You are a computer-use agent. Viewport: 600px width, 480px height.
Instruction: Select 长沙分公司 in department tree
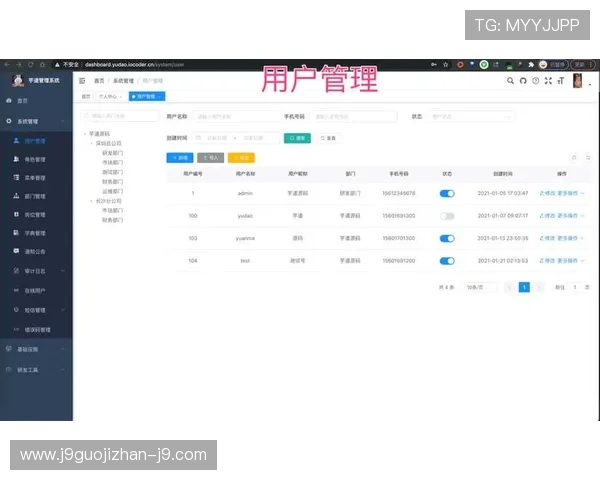108,201
